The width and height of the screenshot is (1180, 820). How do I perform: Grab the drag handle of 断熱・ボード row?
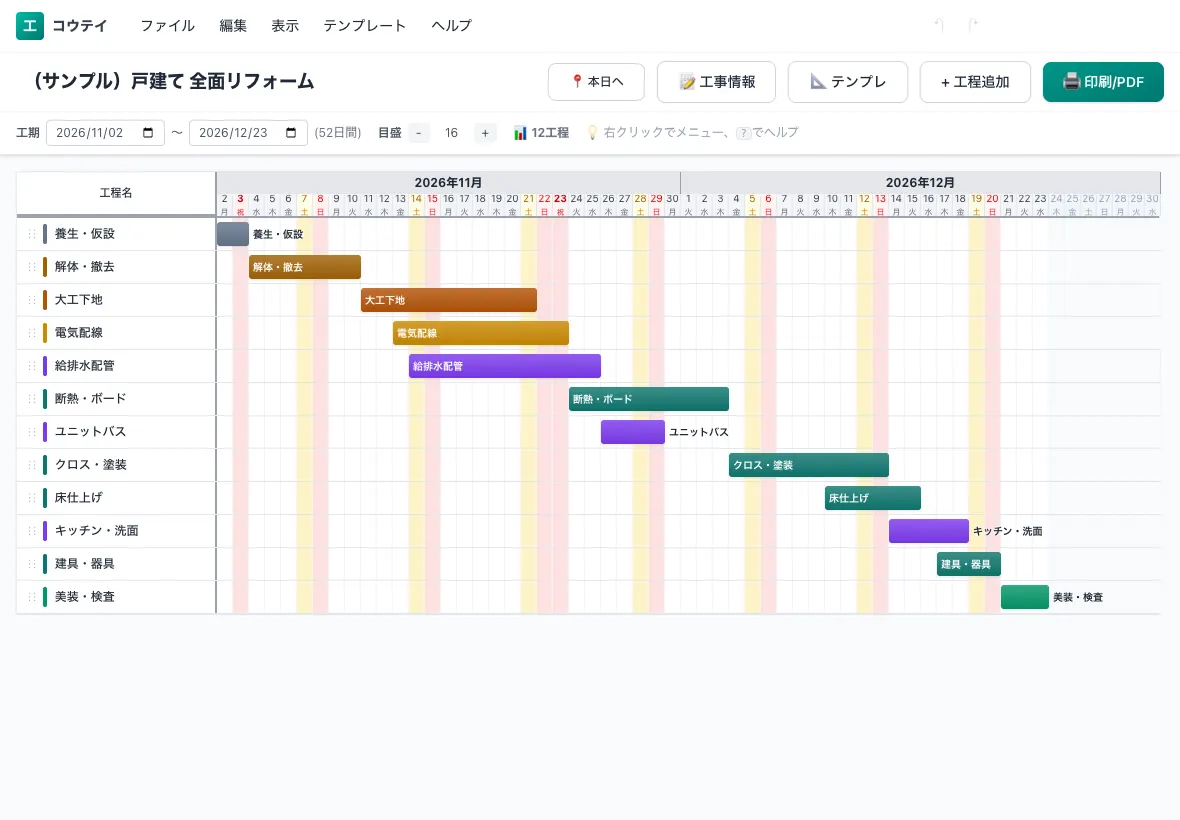pos(32,399)
